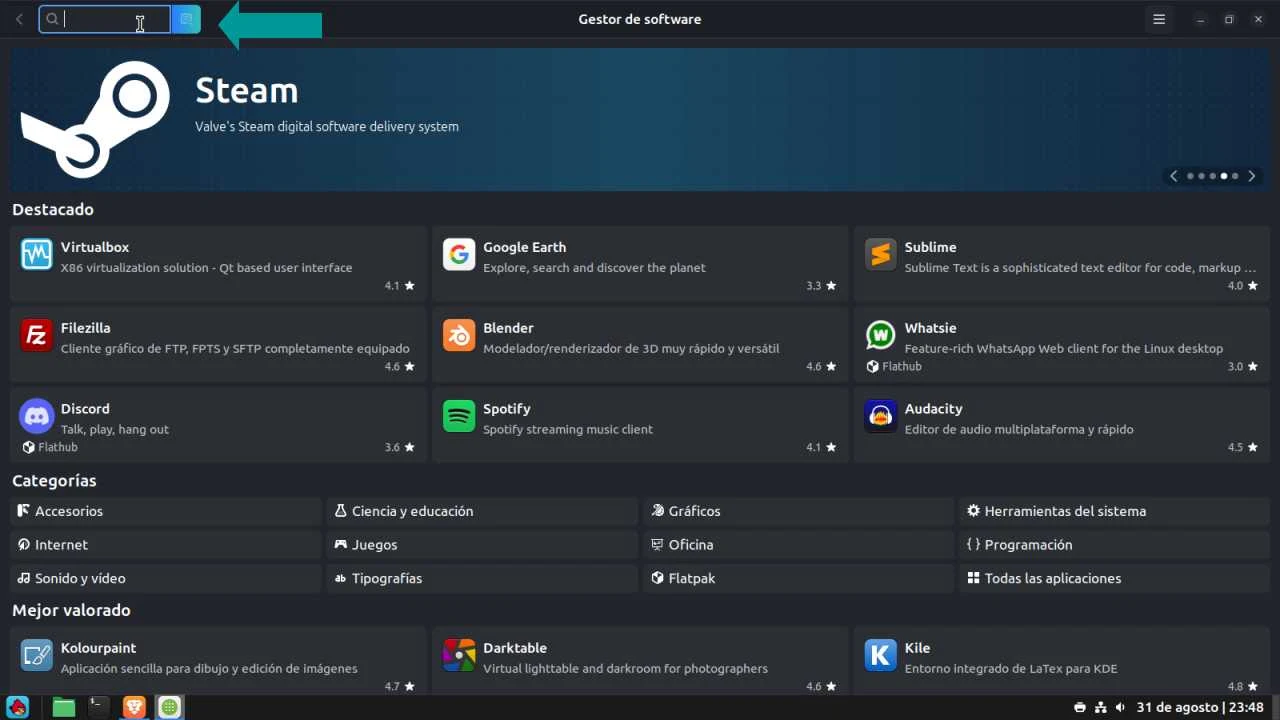Screen dimensions: 1280x720
Task: Open the Flatpak category
Action: tap(798, 578)
